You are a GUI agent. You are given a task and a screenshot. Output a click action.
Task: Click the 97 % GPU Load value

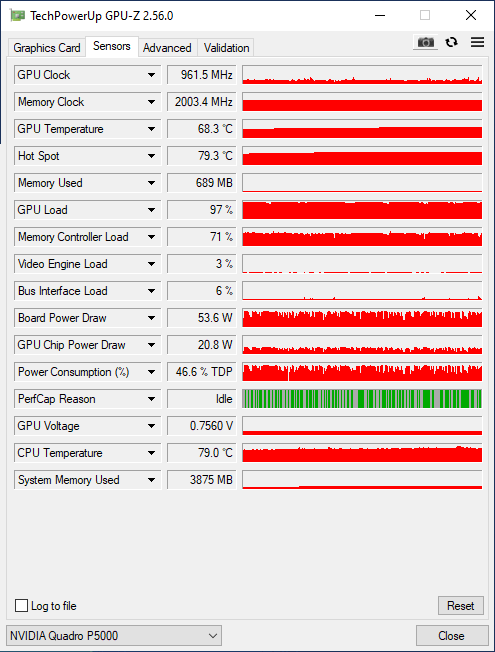coord(202,210)
